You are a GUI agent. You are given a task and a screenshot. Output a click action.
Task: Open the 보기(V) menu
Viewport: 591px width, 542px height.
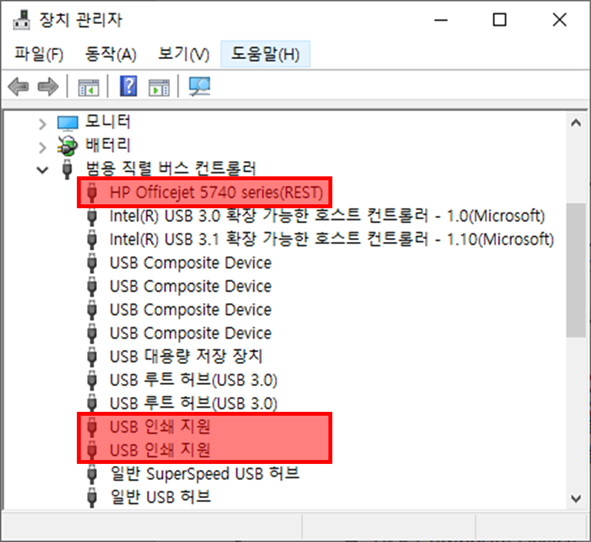point(184,54)
